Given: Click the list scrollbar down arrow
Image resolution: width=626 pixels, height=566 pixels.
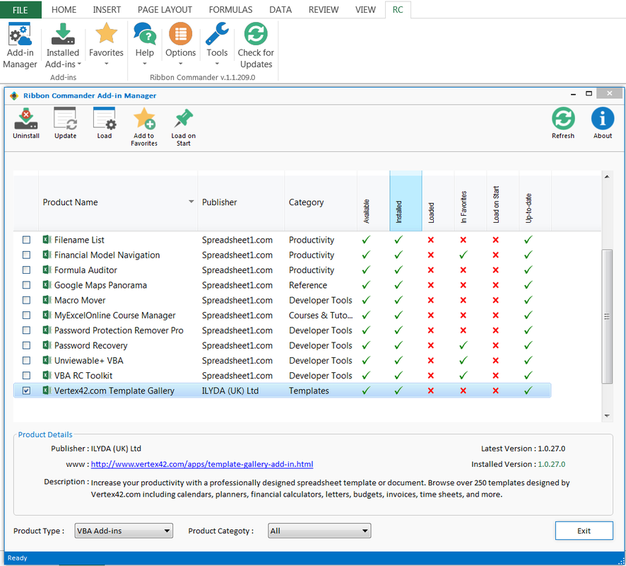Looking at the screenshot, I should pyautogui.click(x=607, y=416).
